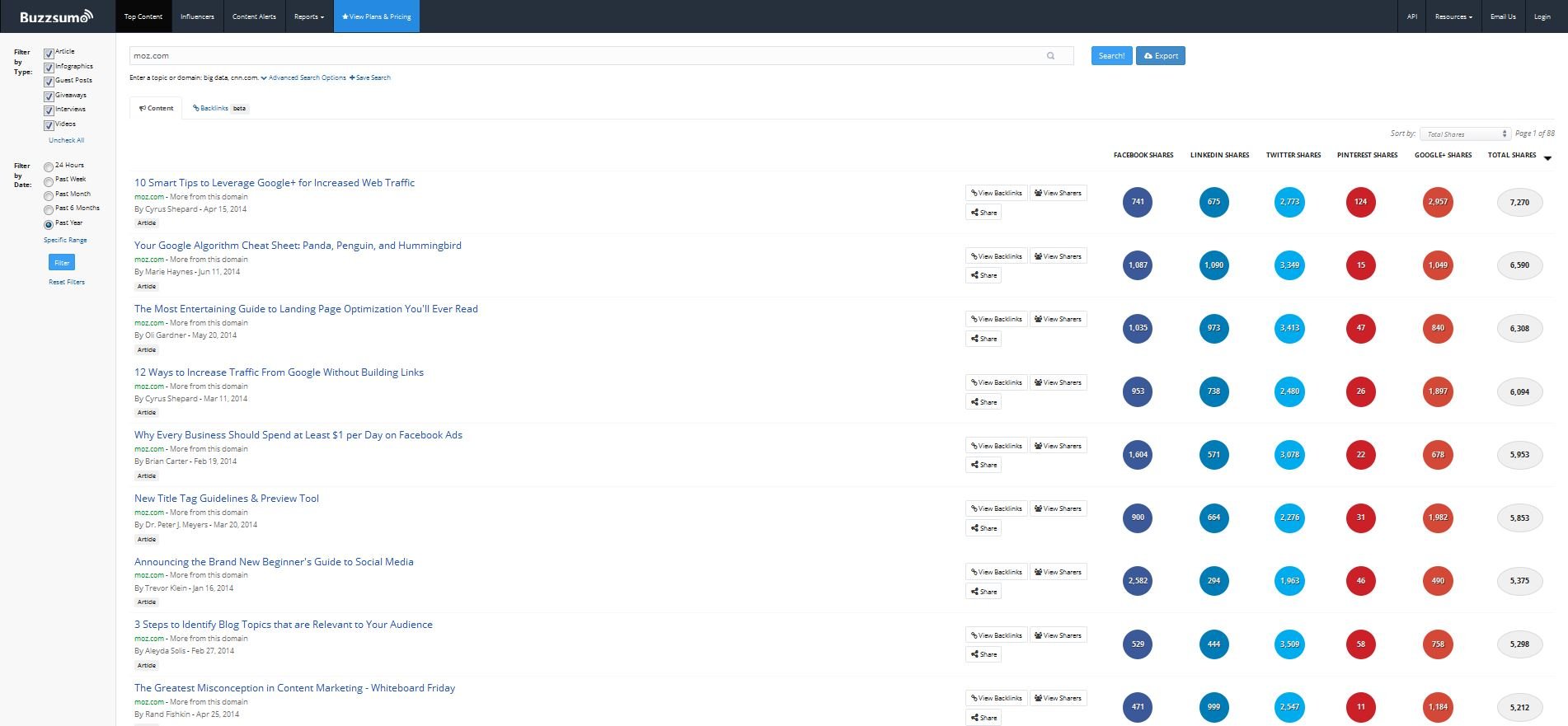Uncheck the Article type filter
Screen dimensions: 1568x726
49,54
